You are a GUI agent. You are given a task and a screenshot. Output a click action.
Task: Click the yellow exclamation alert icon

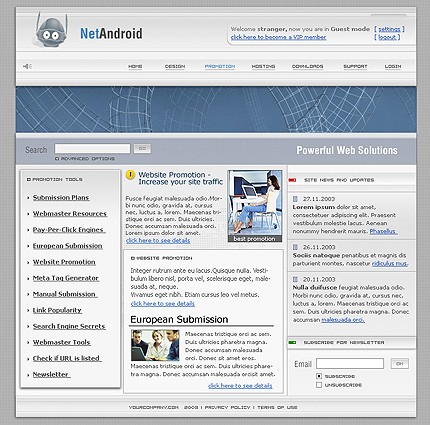[x=130, y=175]
